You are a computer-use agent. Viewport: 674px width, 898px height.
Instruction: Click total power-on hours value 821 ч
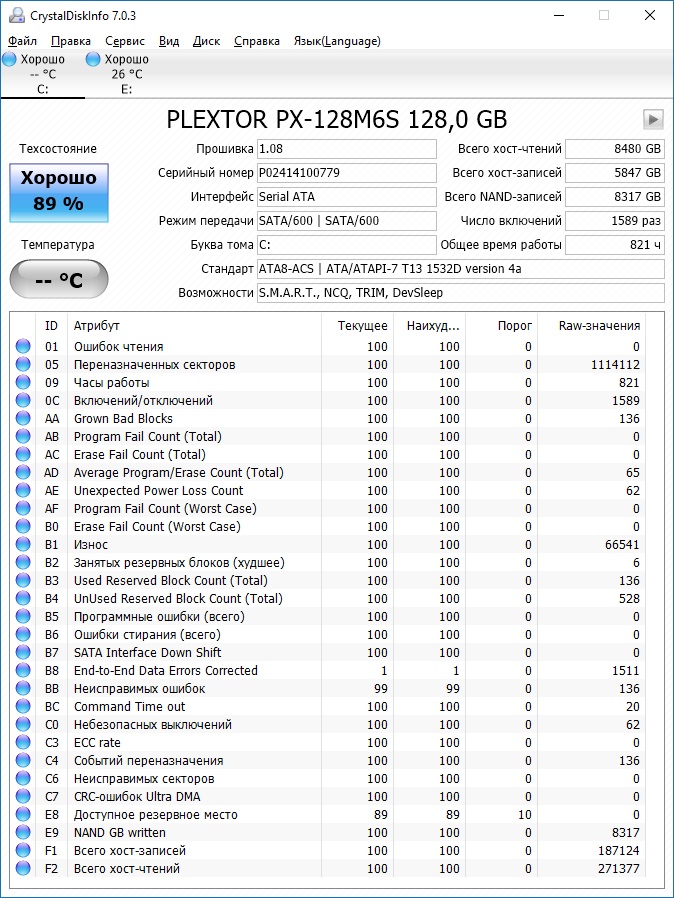[614, 245]
